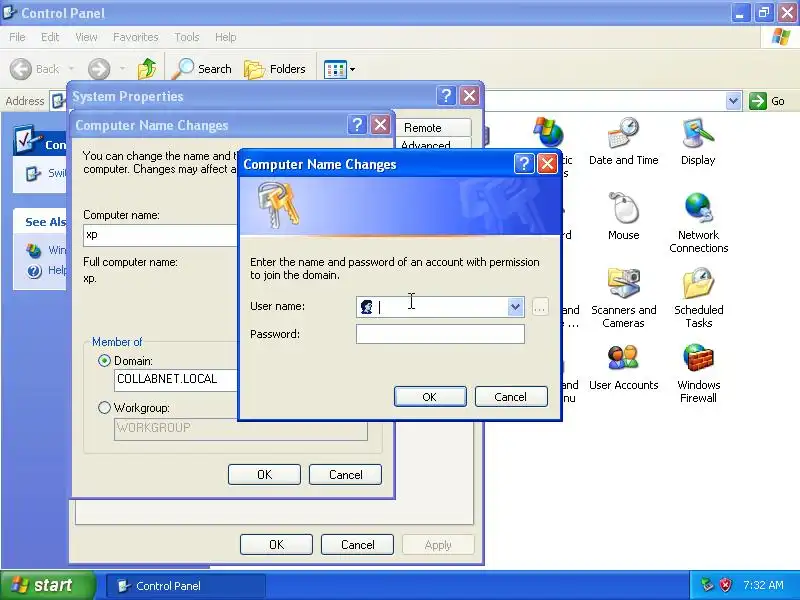Screen dimensions: 800x600
Task: Click OK in back Computer Name Changes dialog
Action: point(264,474)
